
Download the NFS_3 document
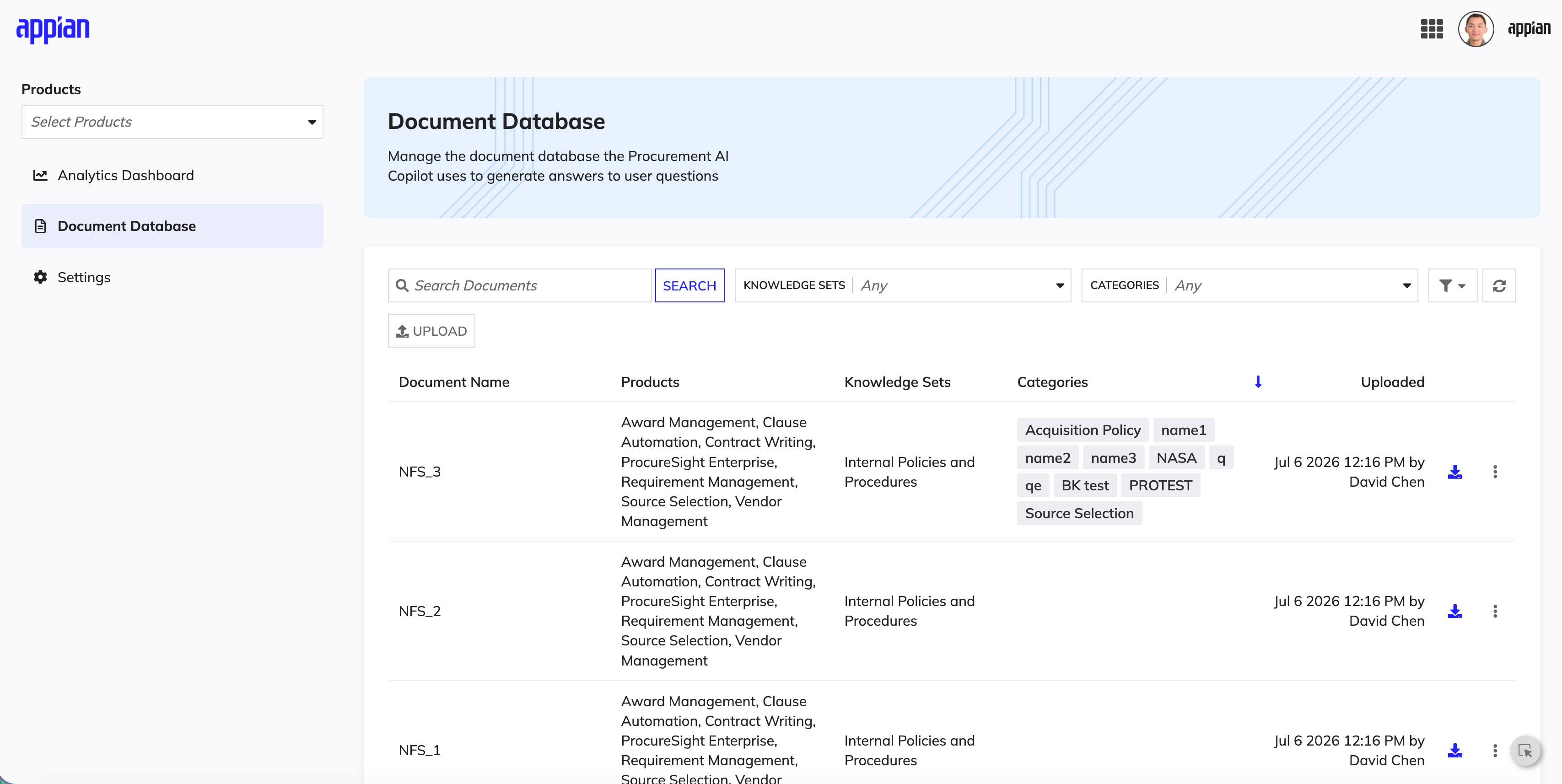[x=1454, y=472]
